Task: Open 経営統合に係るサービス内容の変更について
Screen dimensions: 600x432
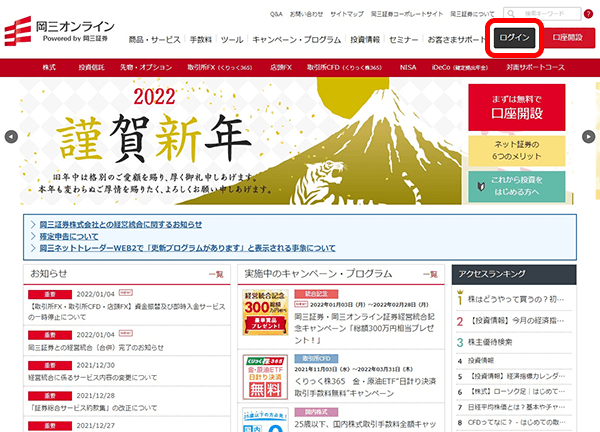Action: [92, 378]
